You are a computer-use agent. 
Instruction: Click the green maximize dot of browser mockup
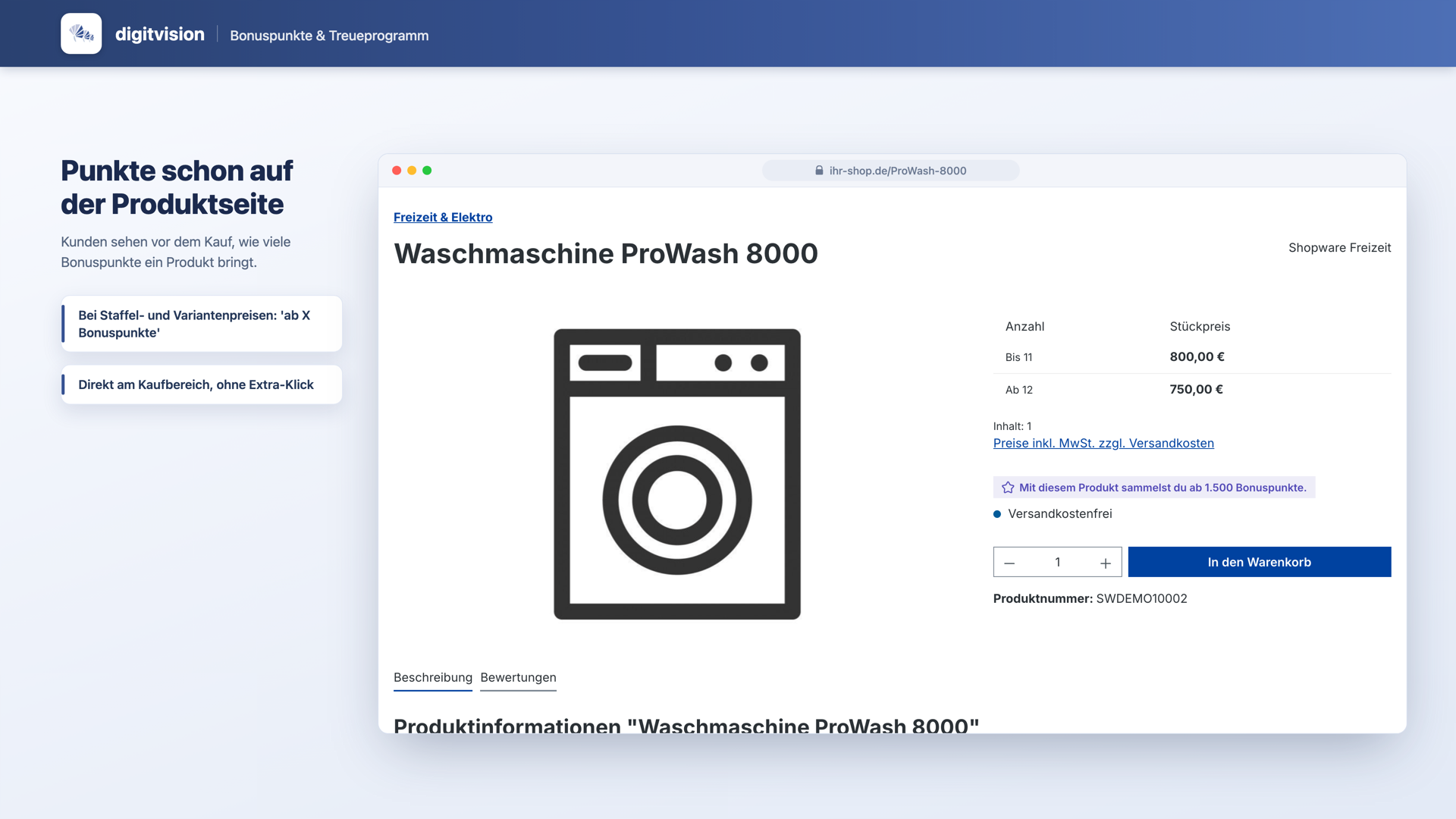[x=427, y=171]
